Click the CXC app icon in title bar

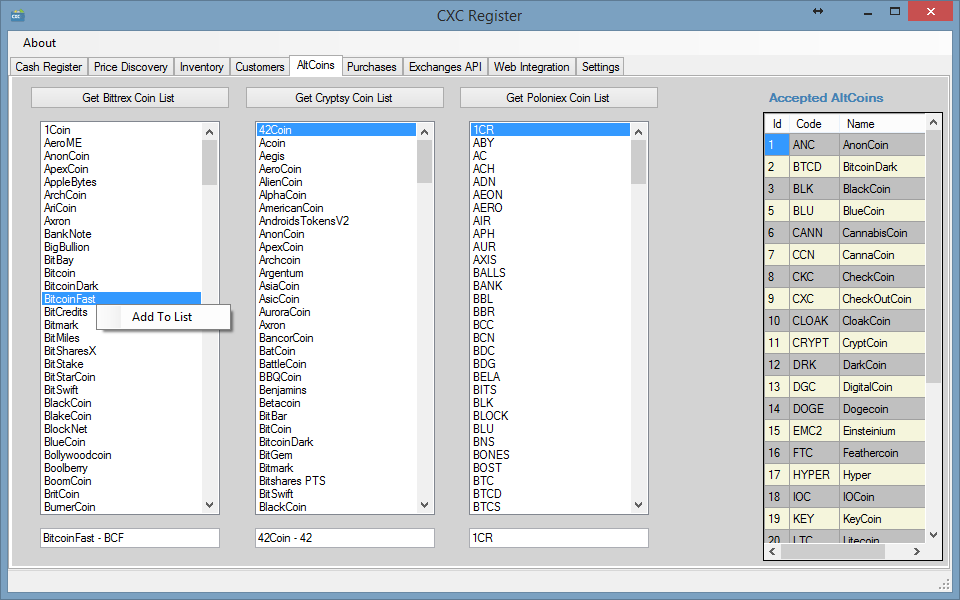[17, 15]
